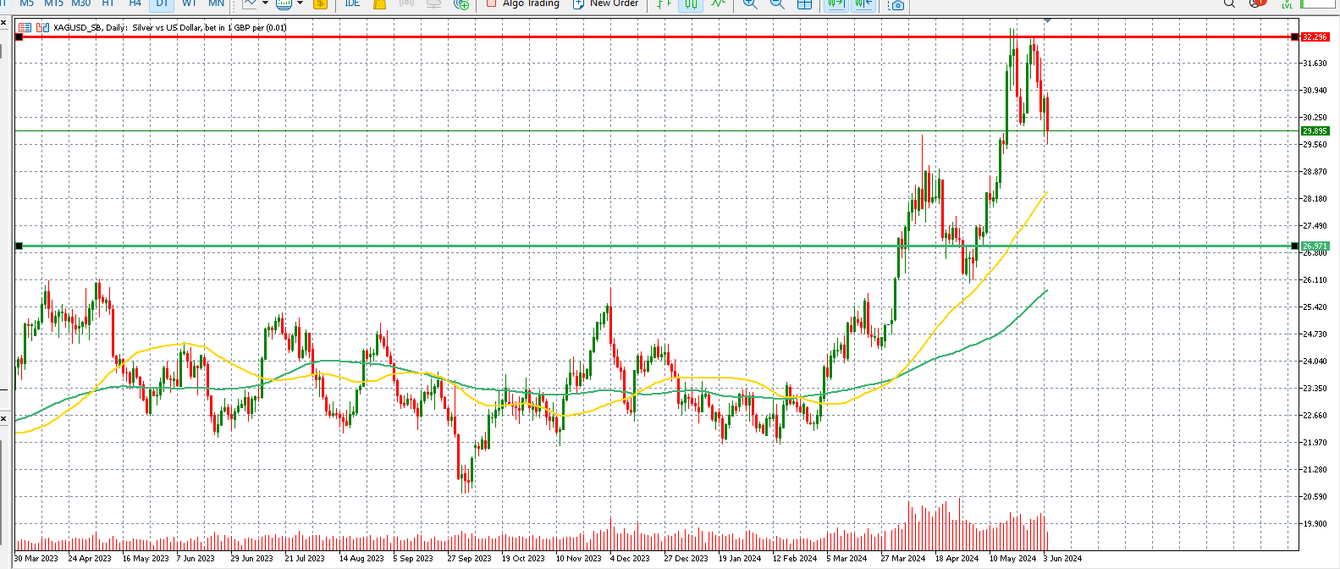Open the Market shopping bag icon
This screenshot has width=1340, height=569.
(380, 3)
